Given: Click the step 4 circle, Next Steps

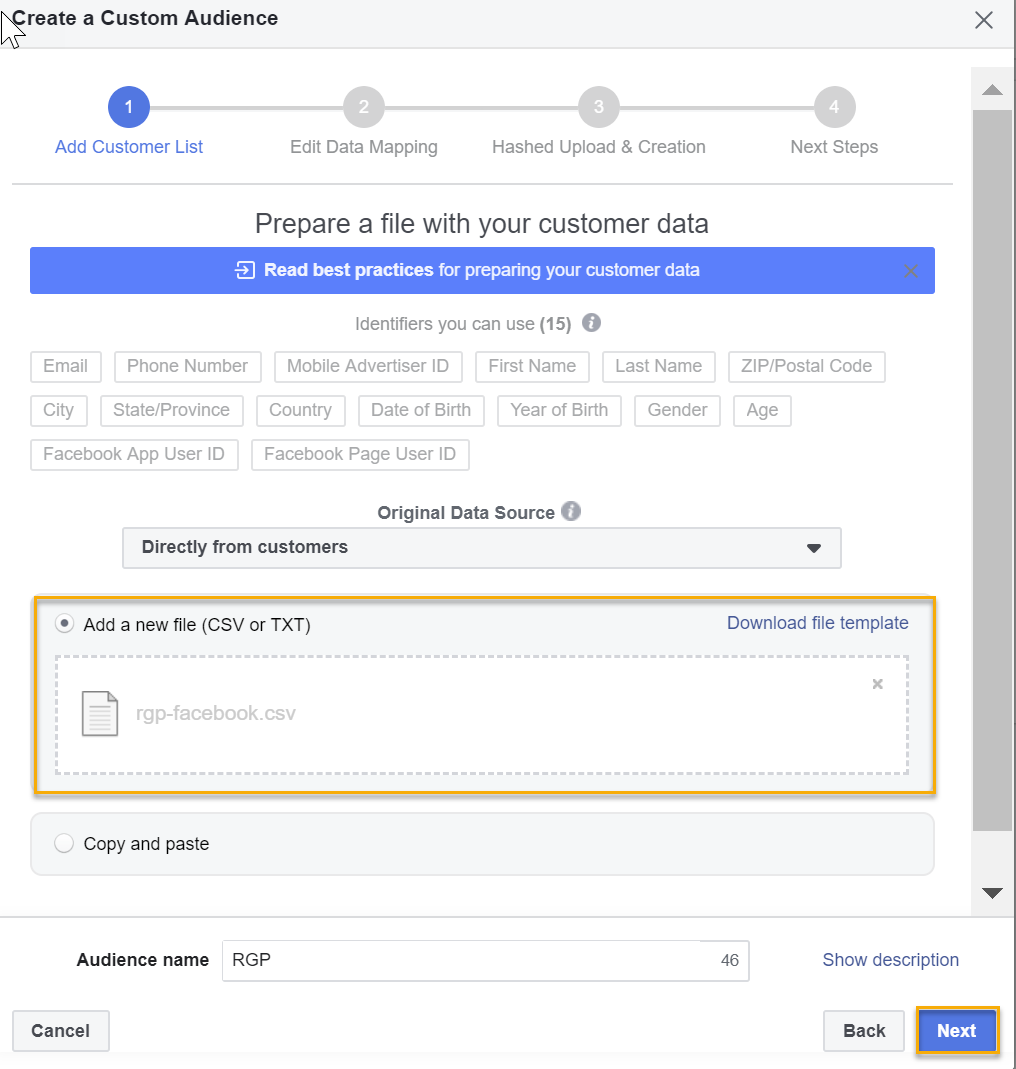Looking at the screenshot, I should [x=835, y=107].
